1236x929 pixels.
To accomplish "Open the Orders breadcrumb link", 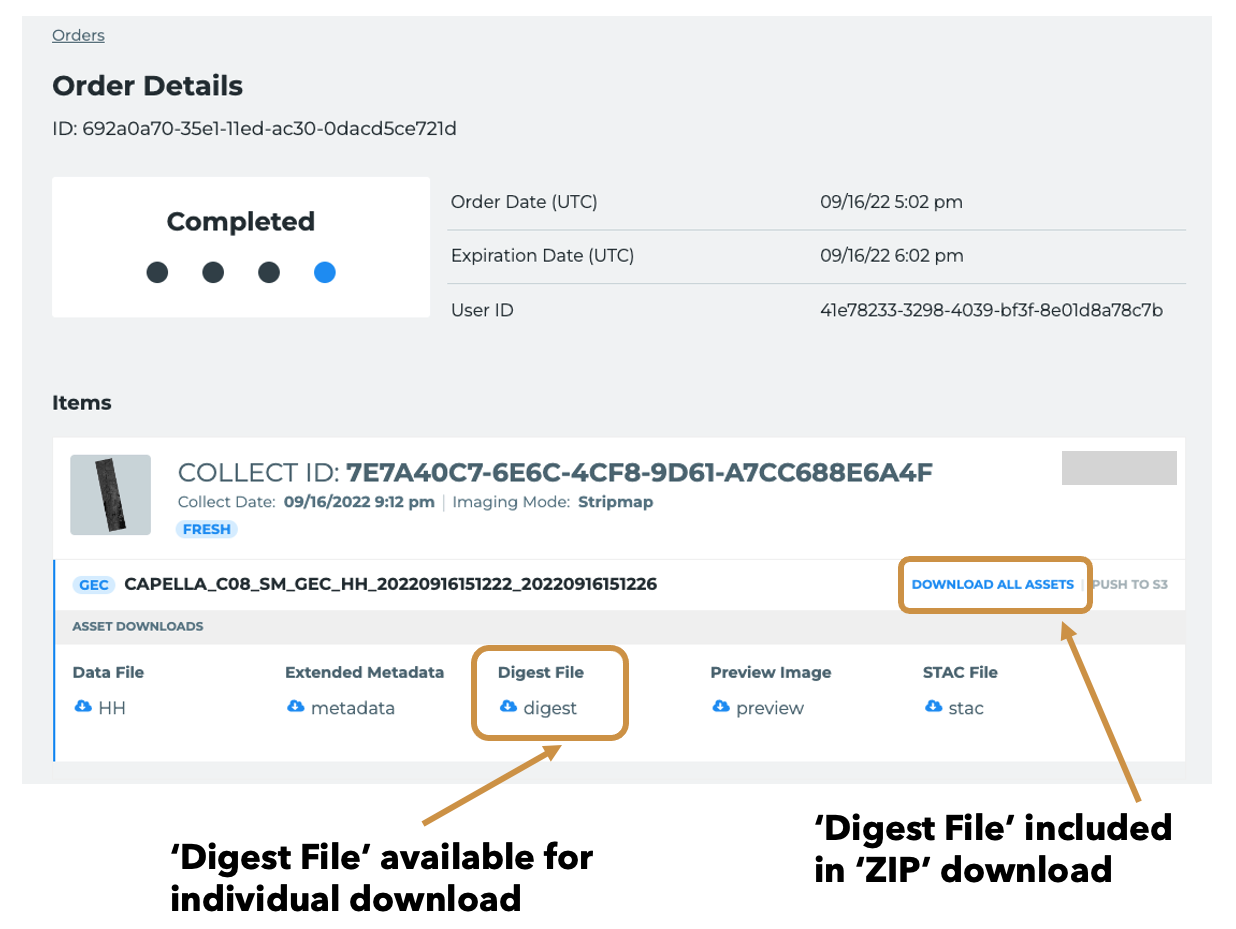I will (x=78, y=36).
